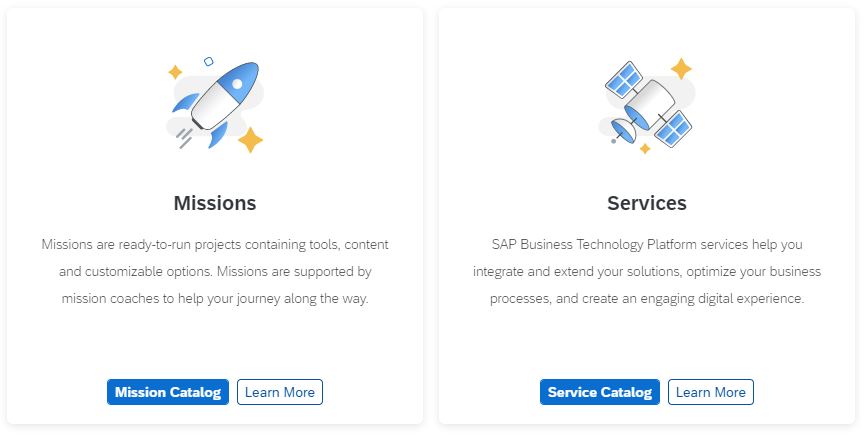This screenshot has height=435, width=868.
Task: Click the small blue square above the rocket
Action: pyautogui.click(x=209, y=61)
